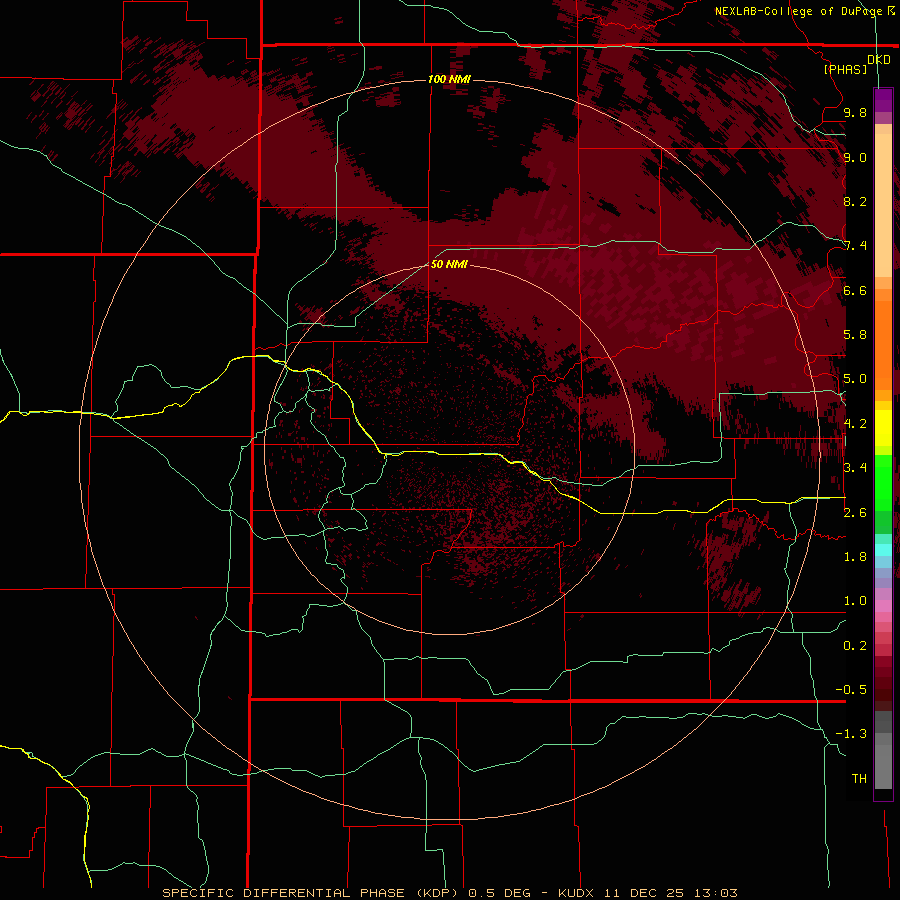Click the 100 NMI range ring label
Image resolution: width=900 pixels, height=900 pixels.
click(449, 79)
